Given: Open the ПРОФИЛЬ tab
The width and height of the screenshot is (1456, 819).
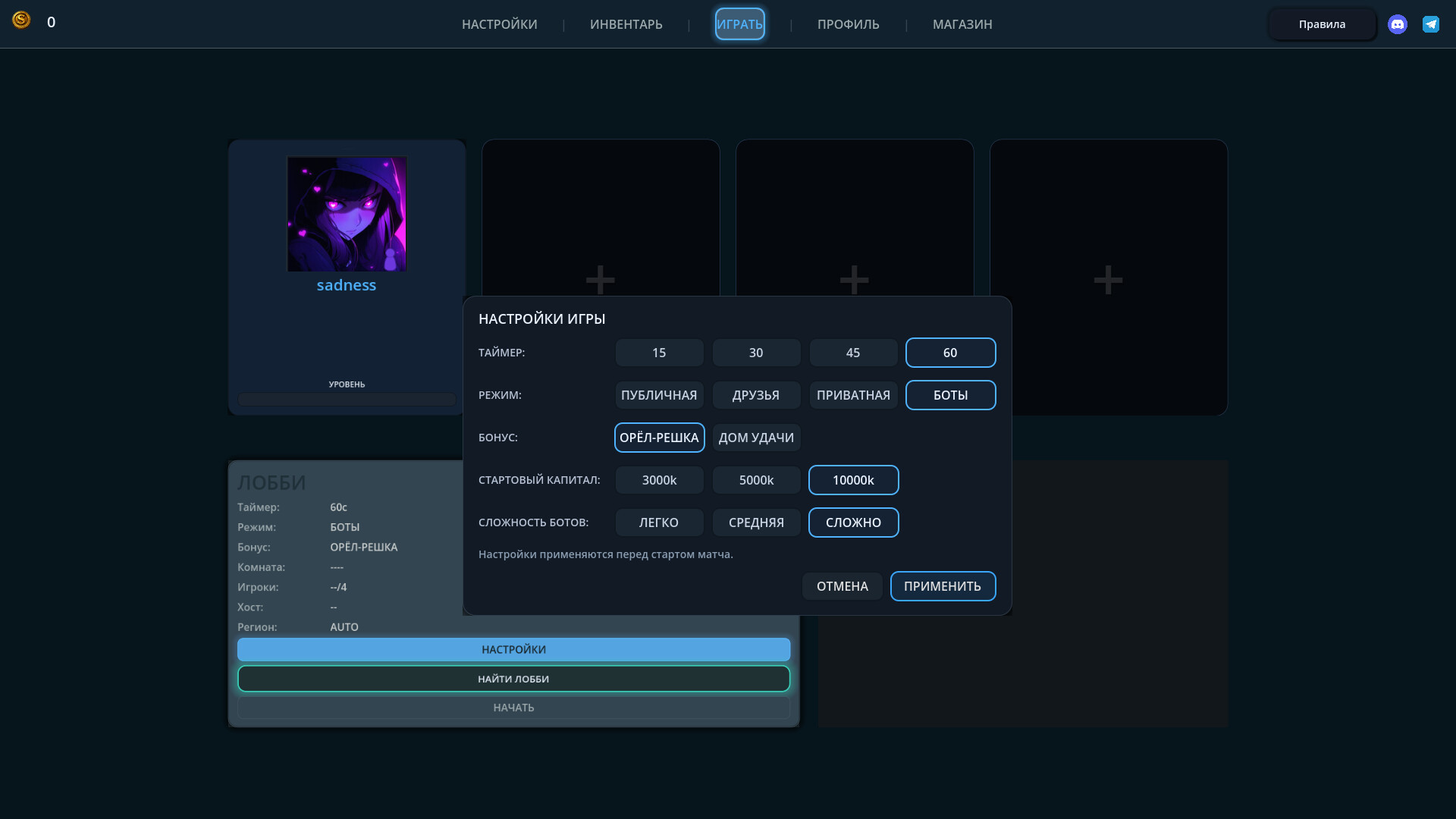Looking at the screenshot, I should 848,24.
